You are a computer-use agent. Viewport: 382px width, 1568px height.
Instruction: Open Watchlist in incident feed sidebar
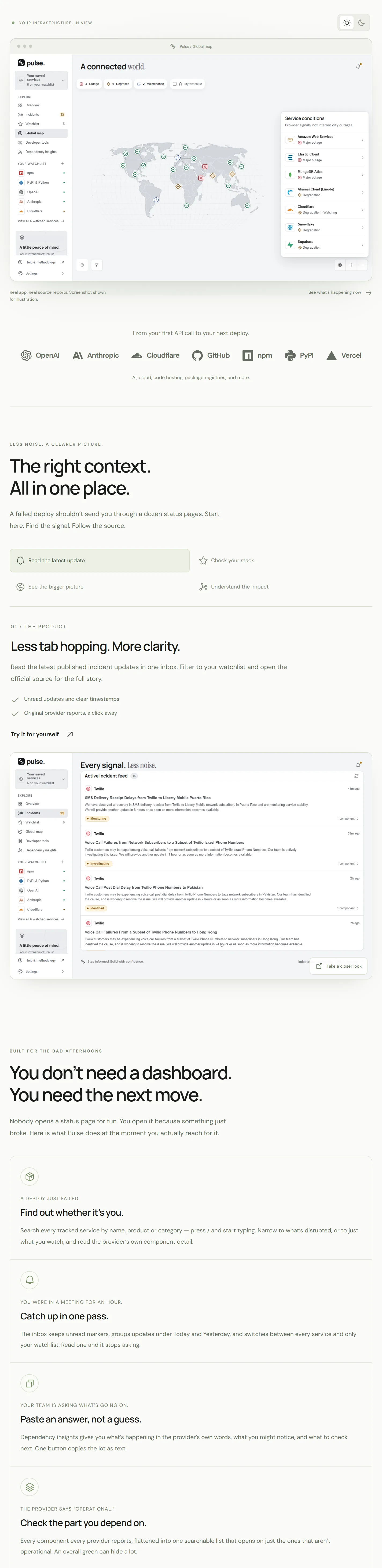pyautogui.click(x=41, y=822)
